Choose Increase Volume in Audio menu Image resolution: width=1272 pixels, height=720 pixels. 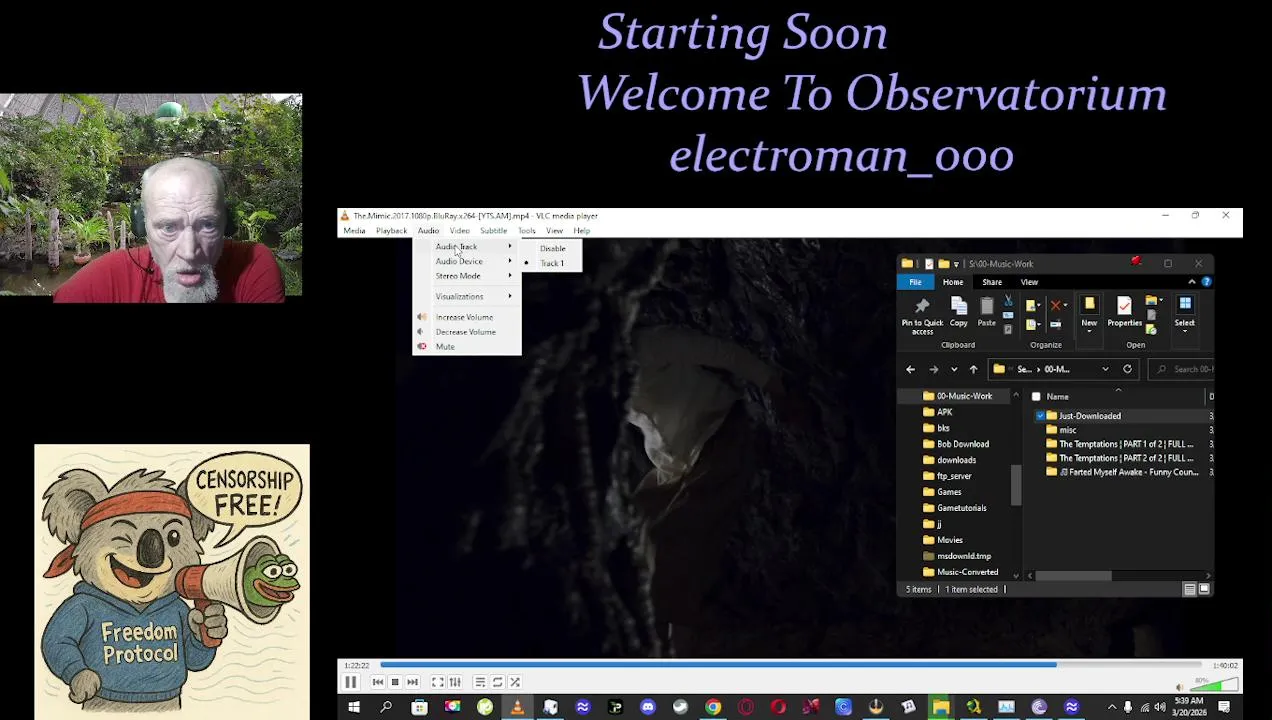467,317
